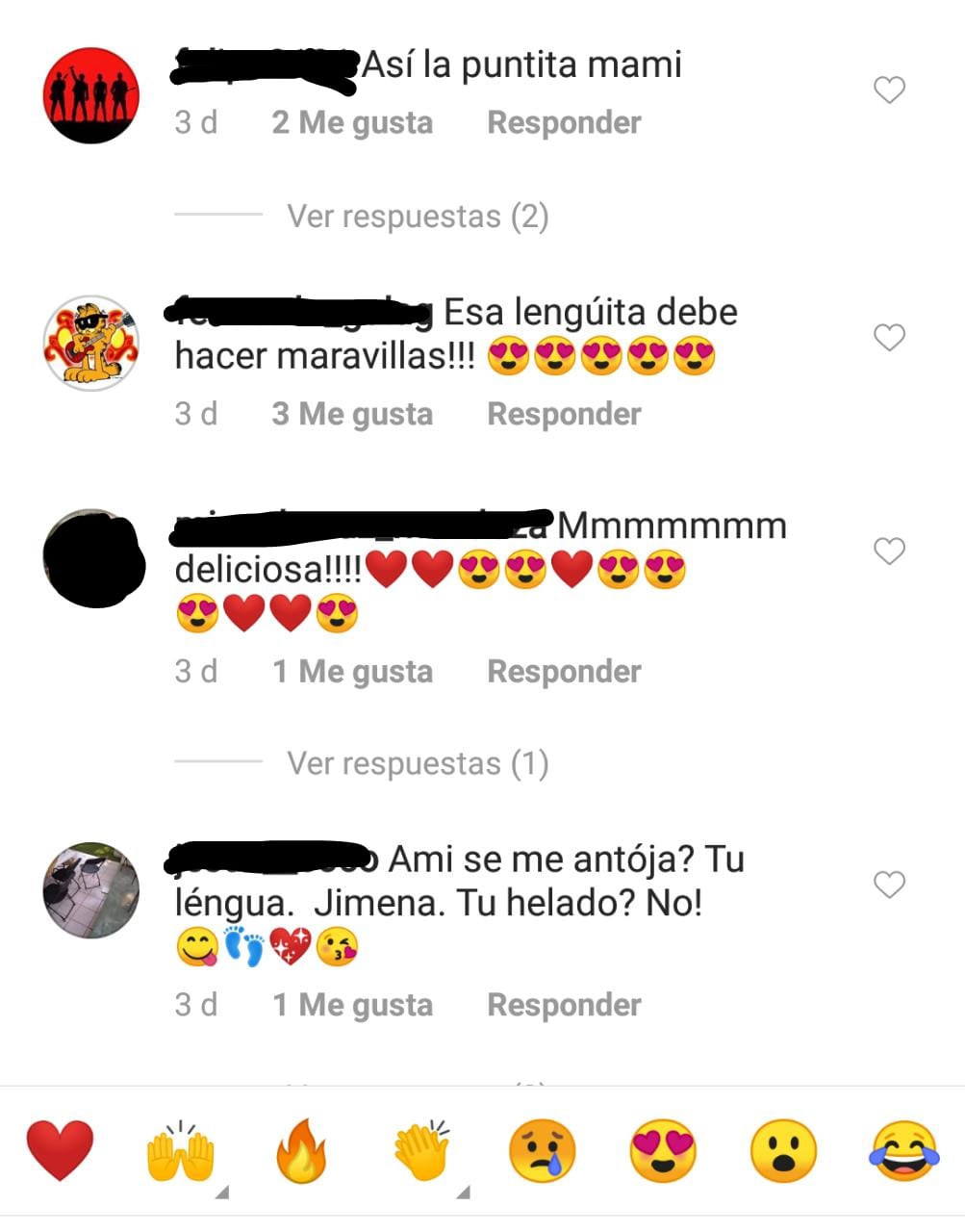Screen dimensions: 965x1232
Task: Insert the laughing tears emoji
Action: [x=904, y=1151]
